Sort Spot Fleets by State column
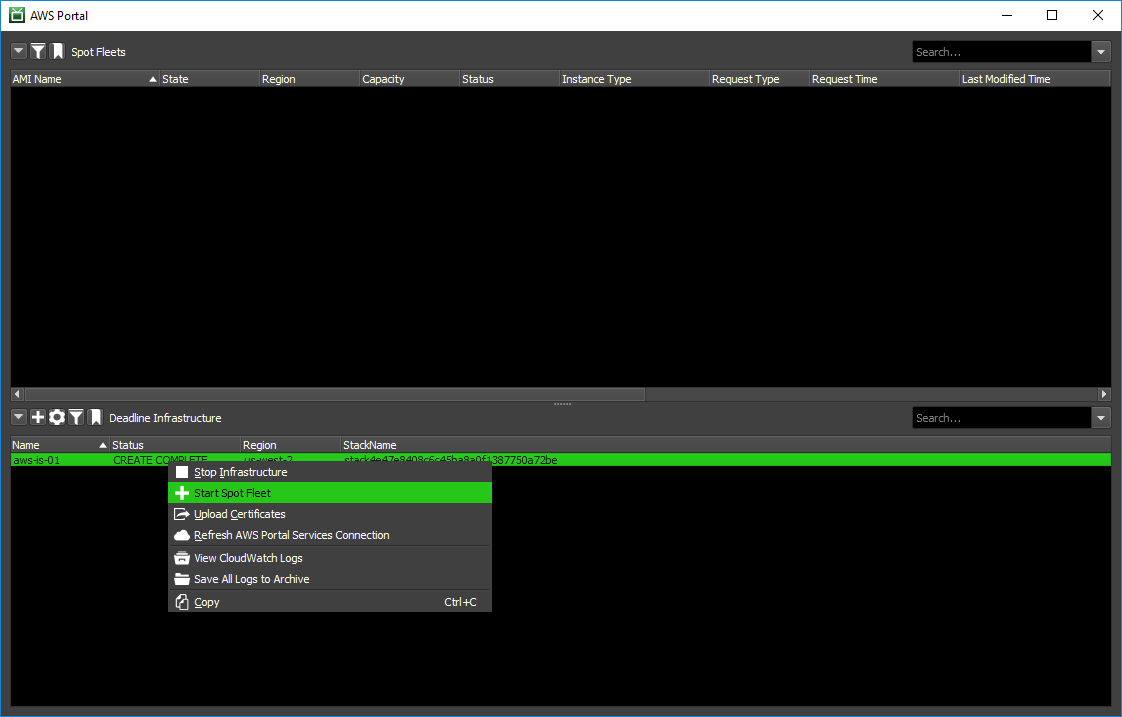 point(209,79)
